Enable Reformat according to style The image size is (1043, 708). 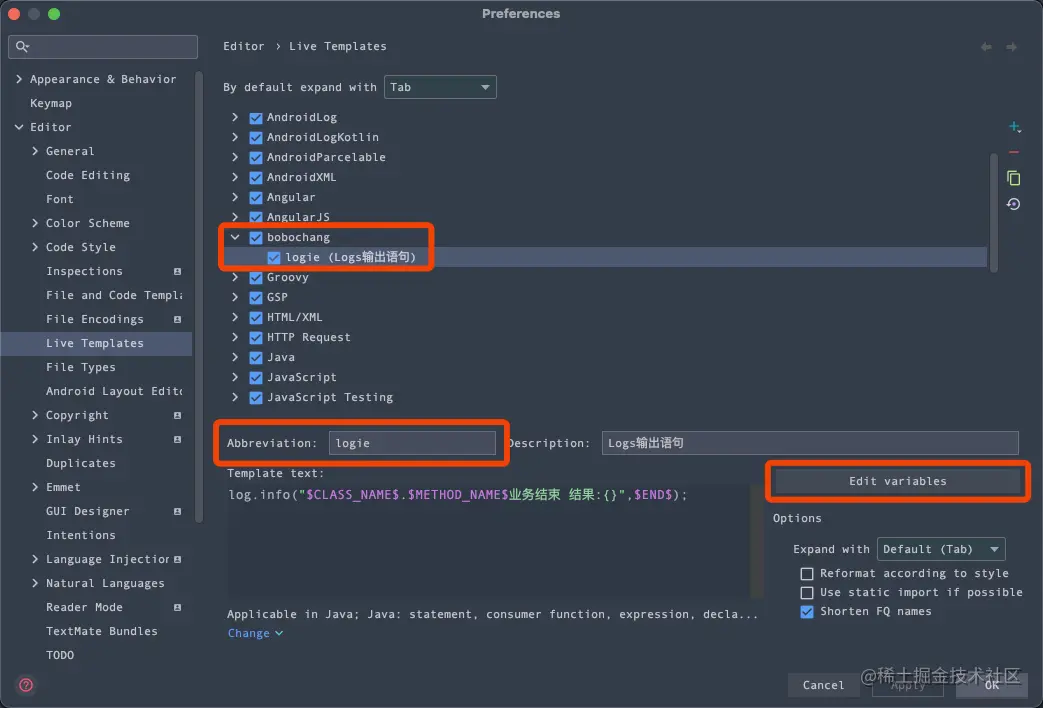807,574
